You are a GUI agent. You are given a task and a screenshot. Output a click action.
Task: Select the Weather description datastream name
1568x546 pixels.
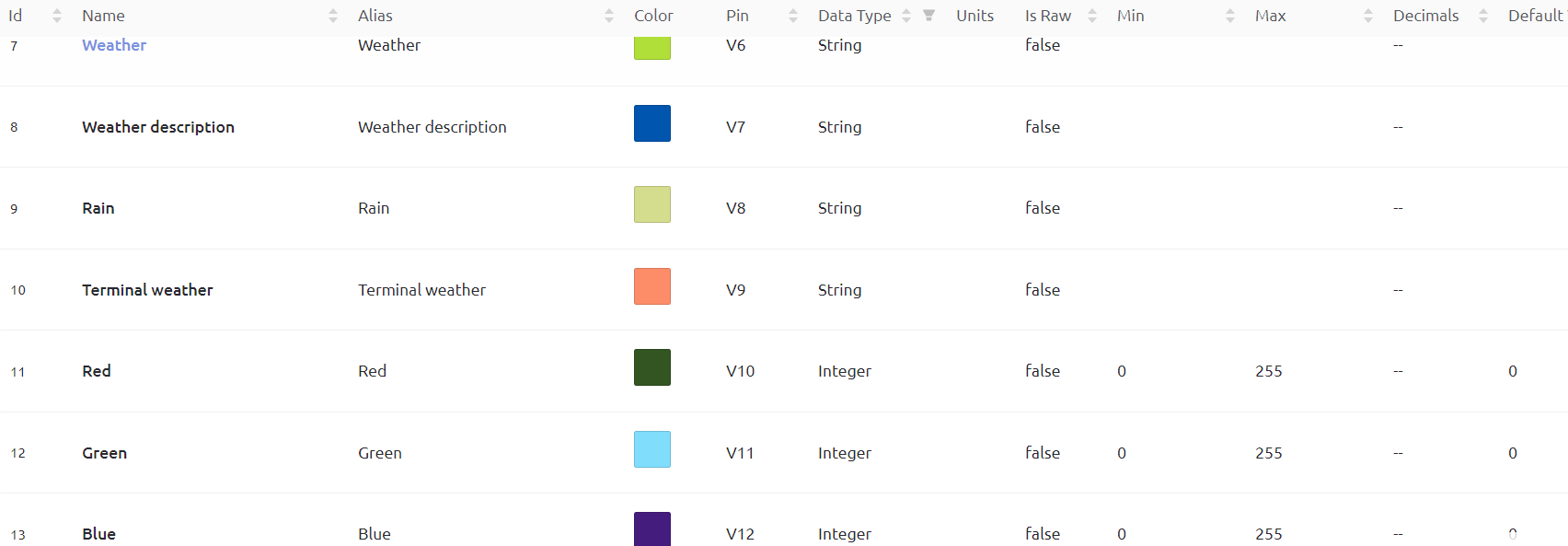[x=158, y=127]
